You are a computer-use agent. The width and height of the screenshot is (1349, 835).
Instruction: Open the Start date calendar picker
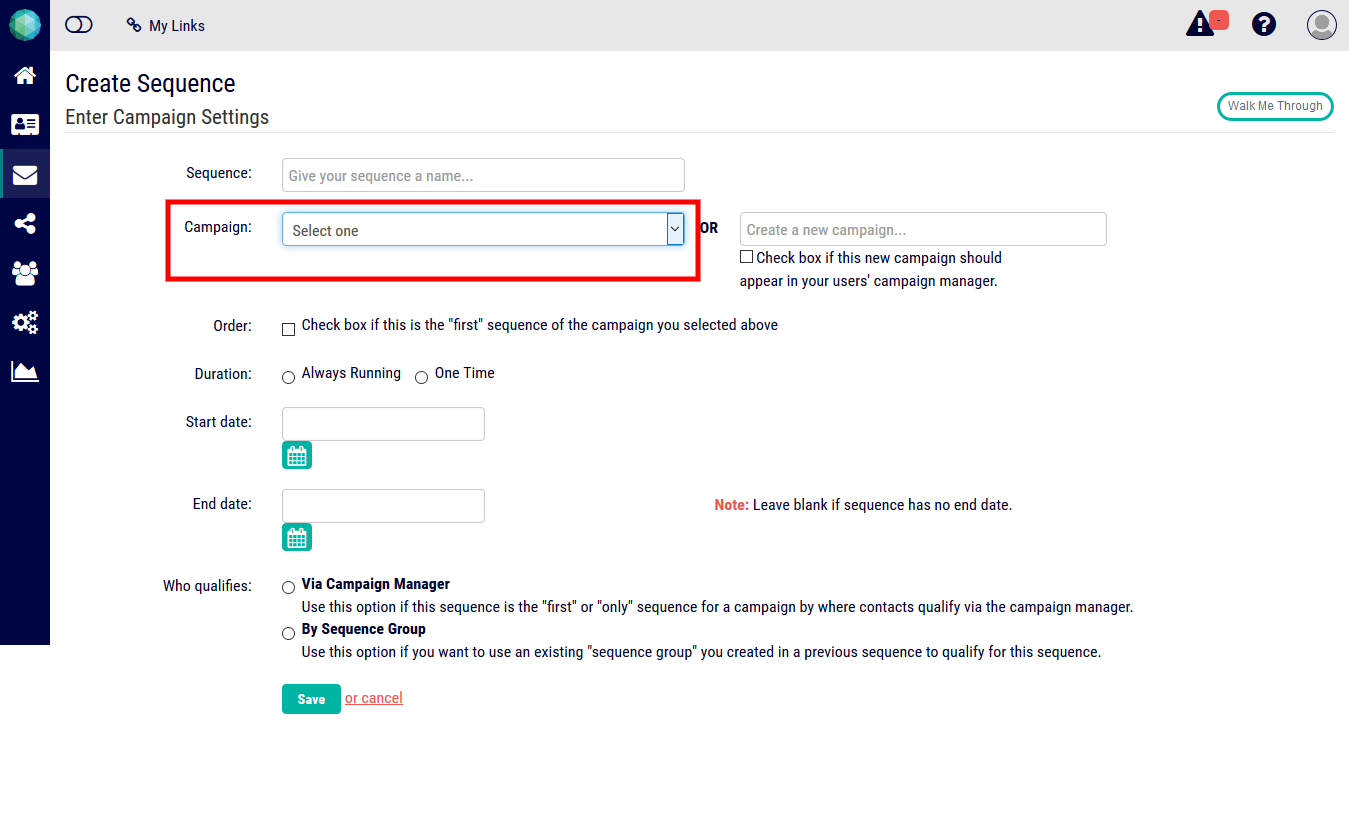click(x=297, y=456)
